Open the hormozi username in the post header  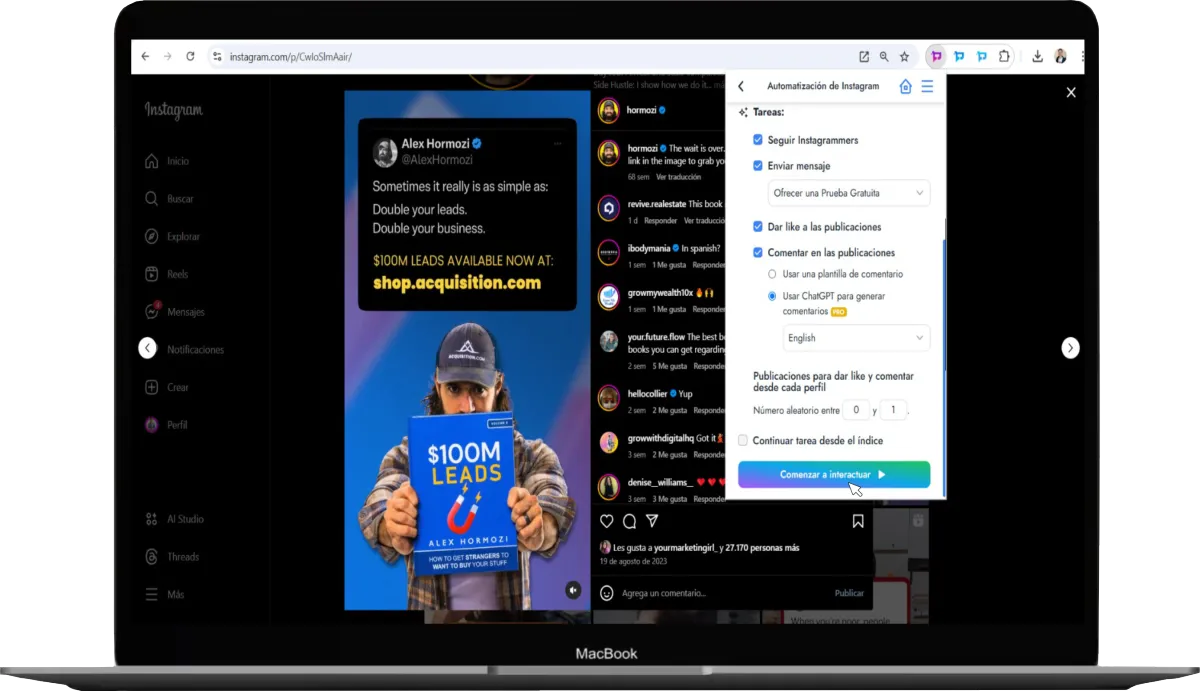coord(640,110)
